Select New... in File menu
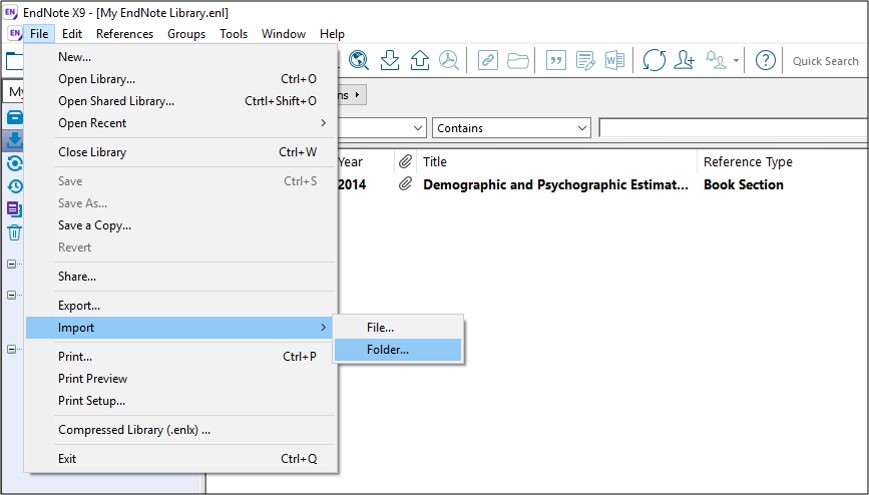The image size is (869, 495). coord(181,57)
